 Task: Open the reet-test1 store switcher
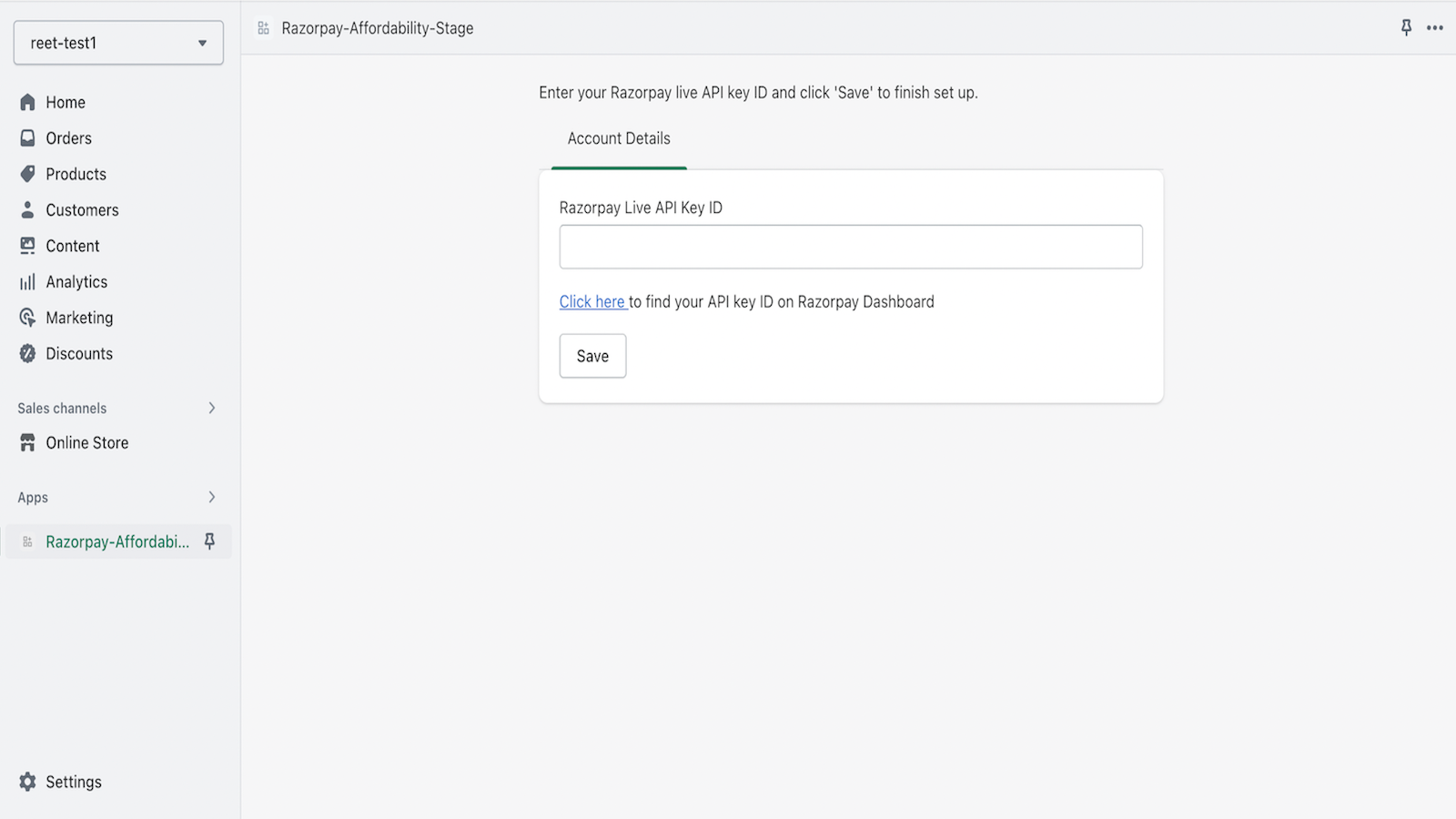(x=117, y=42)
